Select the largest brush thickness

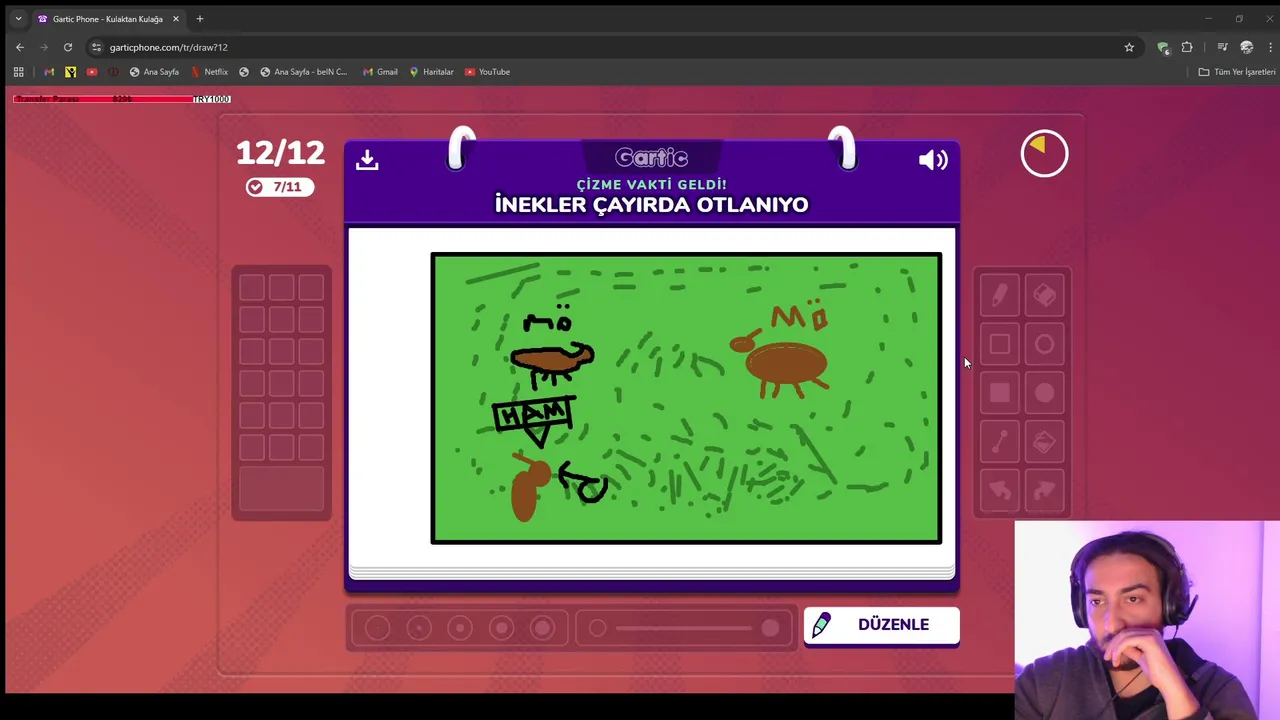(543, 628)
